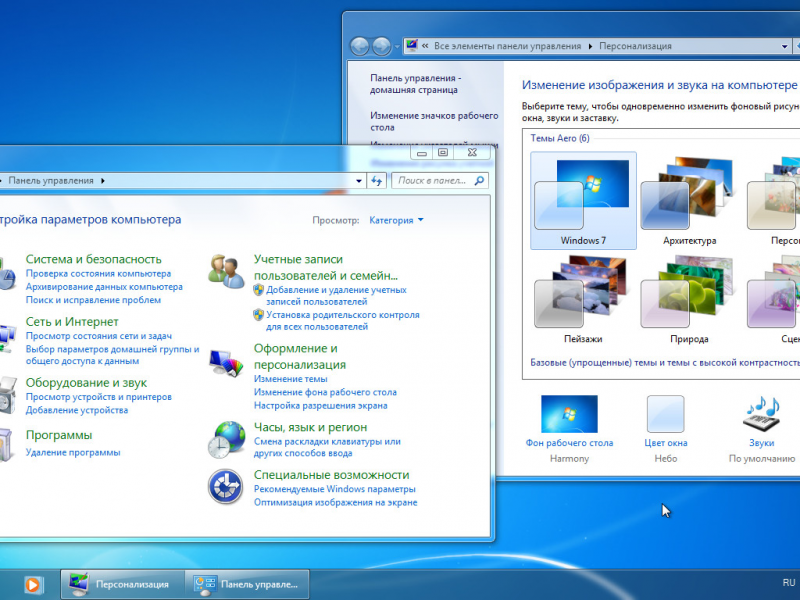This screenshot has width=800, height=600.
Task: Click shield icon beside parental controls link
Action: point(259,315)
